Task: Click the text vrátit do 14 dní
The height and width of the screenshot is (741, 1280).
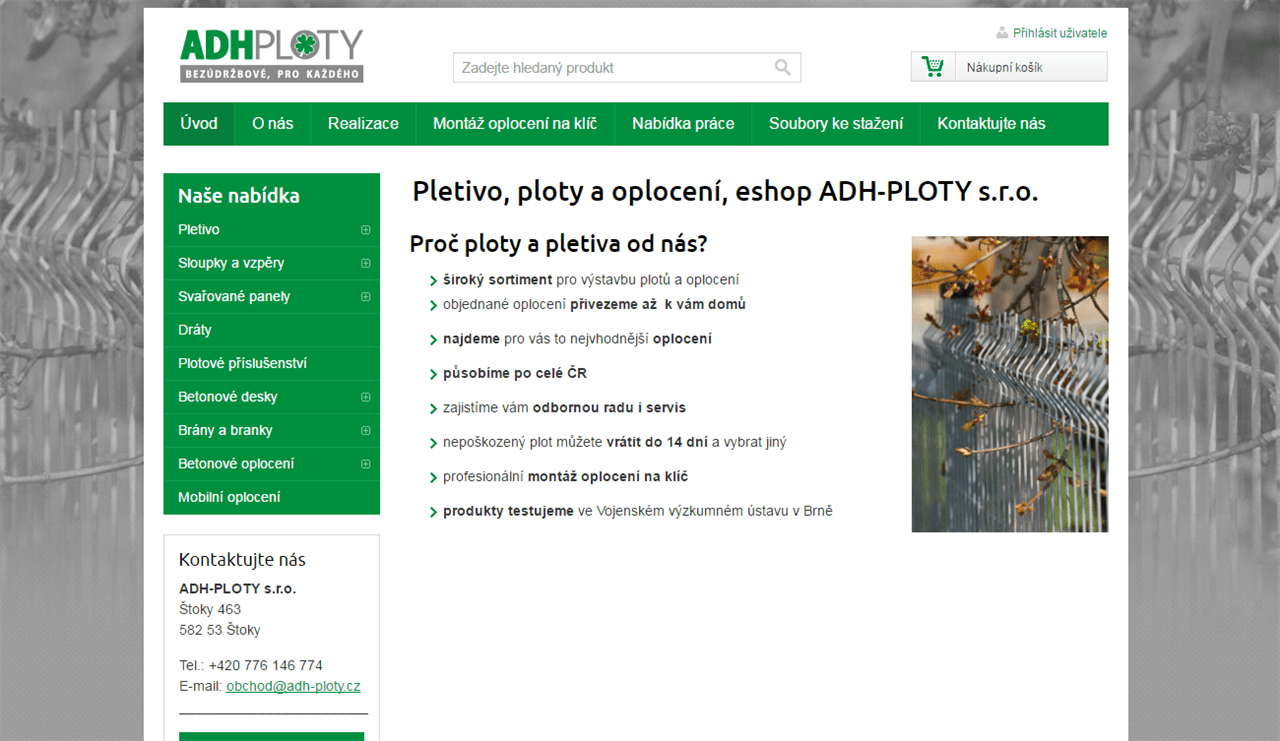Action: tap(657, 442)
